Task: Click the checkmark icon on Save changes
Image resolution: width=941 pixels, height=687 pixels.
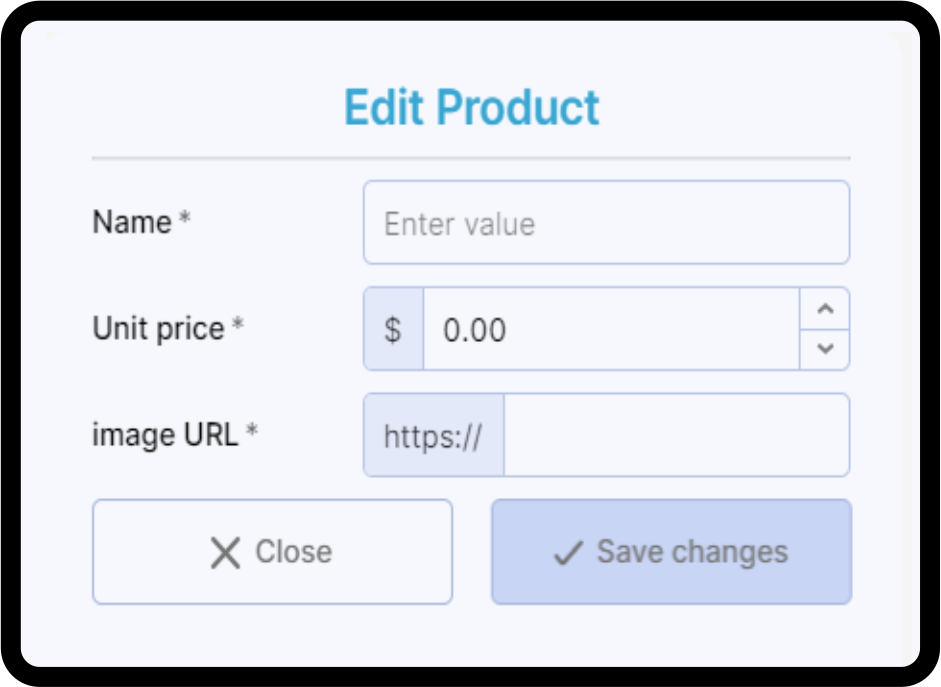Action: coord(568,553)
